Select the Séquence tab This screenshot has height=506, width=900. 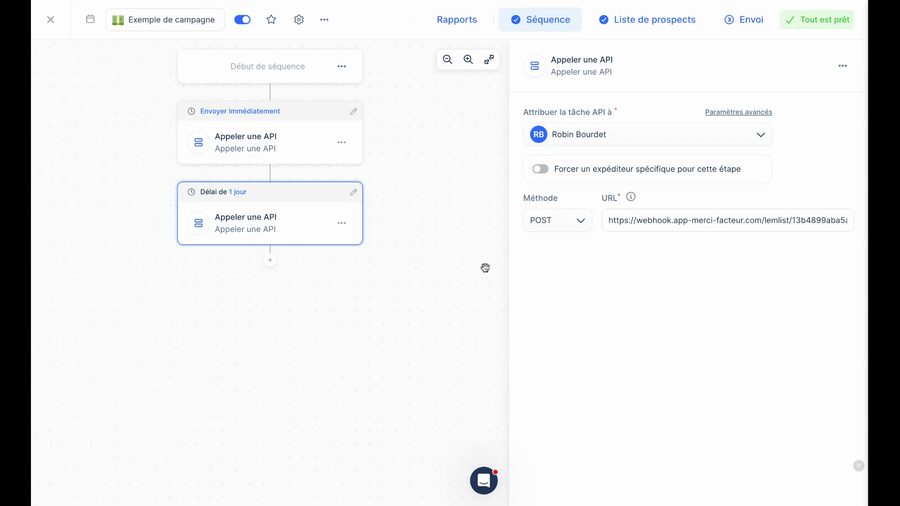point(540,20)
